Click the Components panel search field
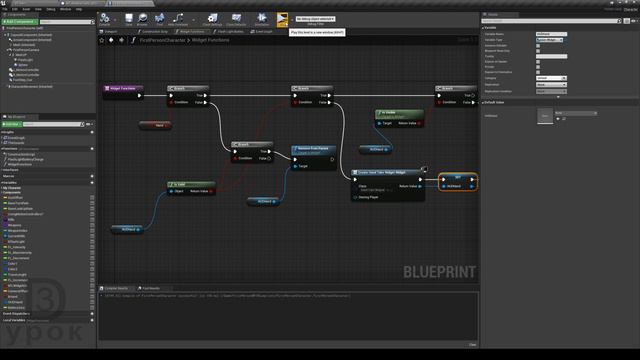Screen dimensions: 640x360 tap(67, 22)
